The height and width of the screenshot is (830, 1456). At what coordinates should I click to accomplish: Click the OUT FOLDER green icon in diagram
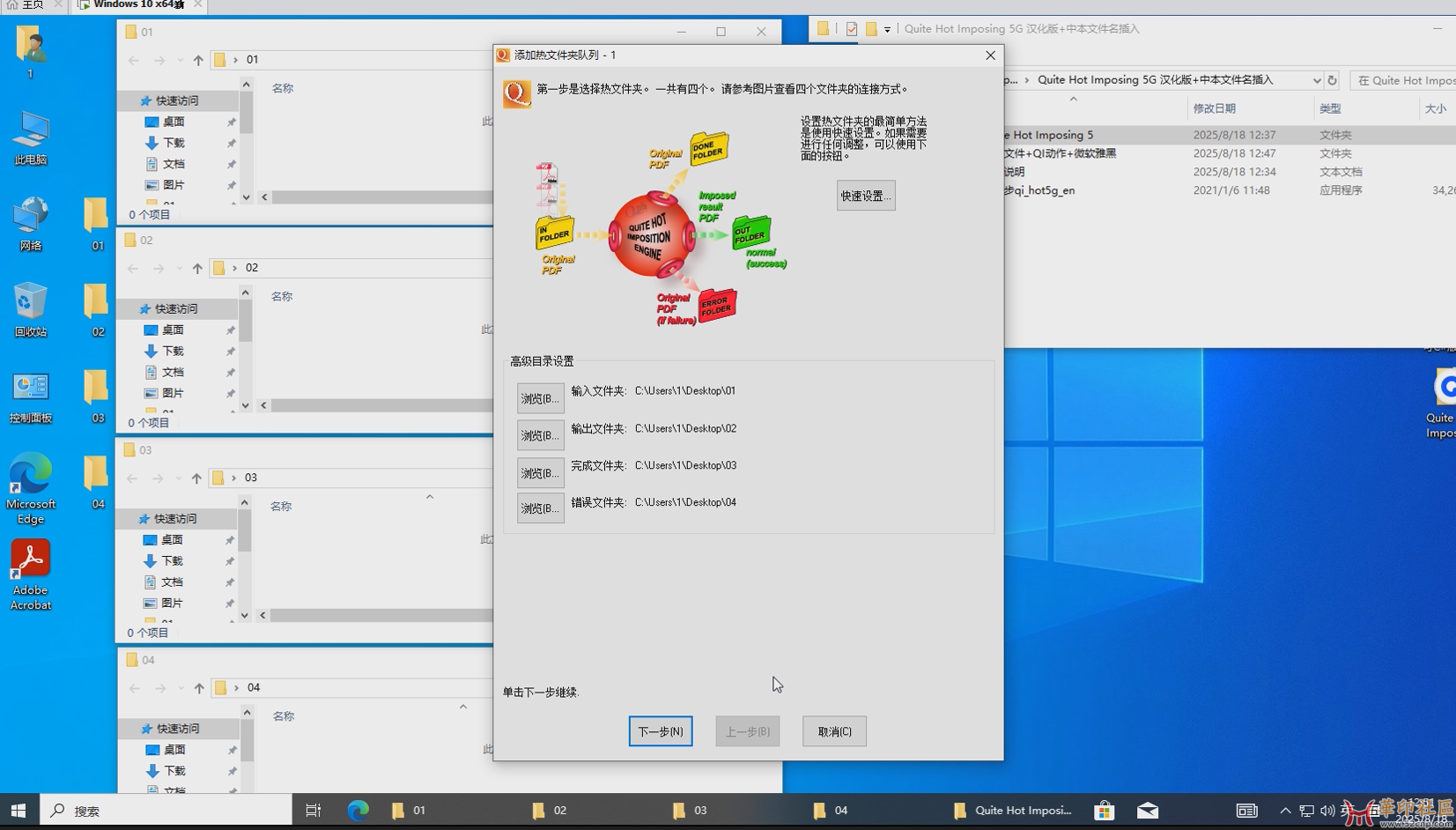coord(751,233)
